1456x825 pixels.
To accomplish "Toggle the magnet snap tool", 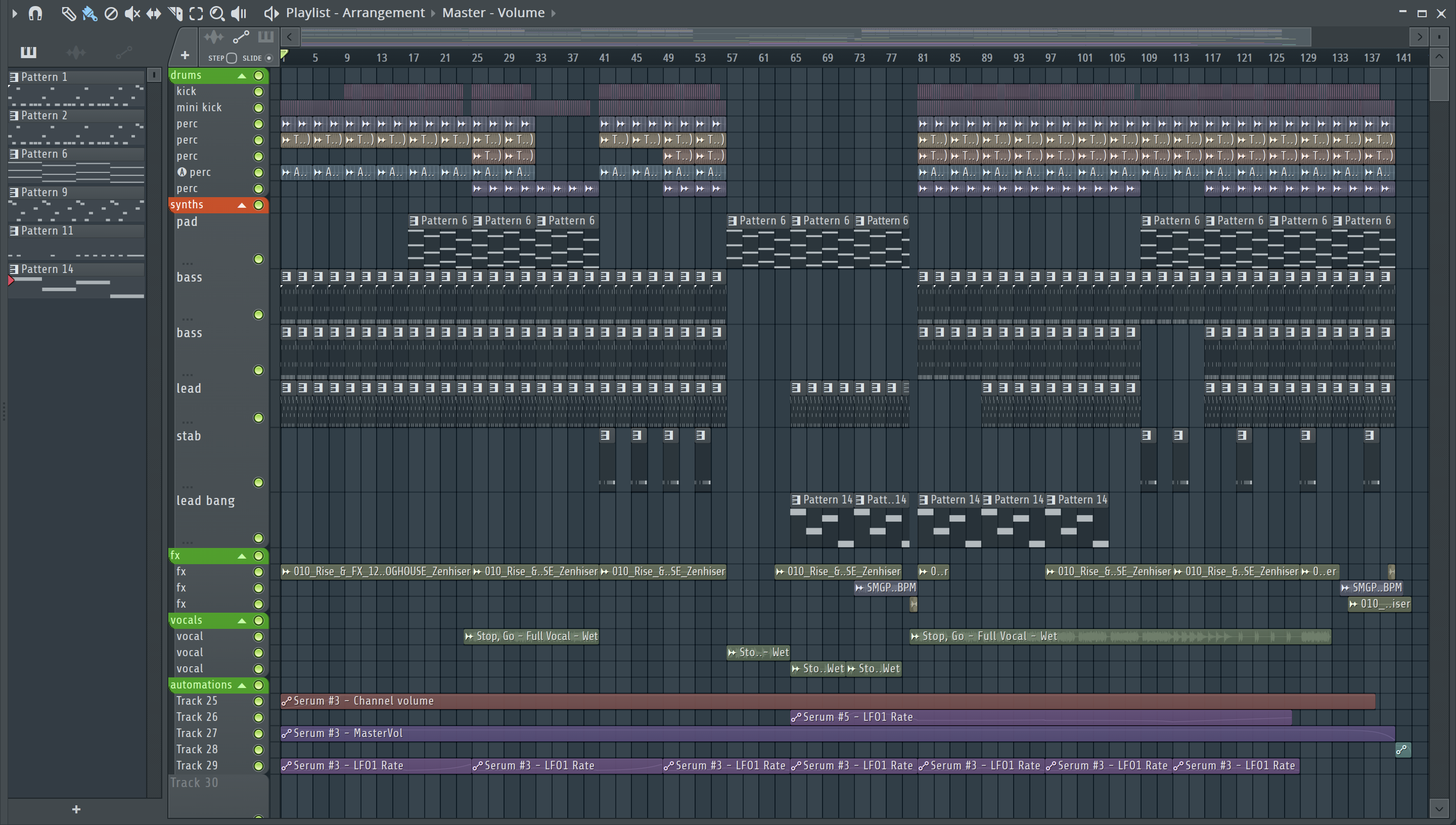I will click(x=35, y=13).
